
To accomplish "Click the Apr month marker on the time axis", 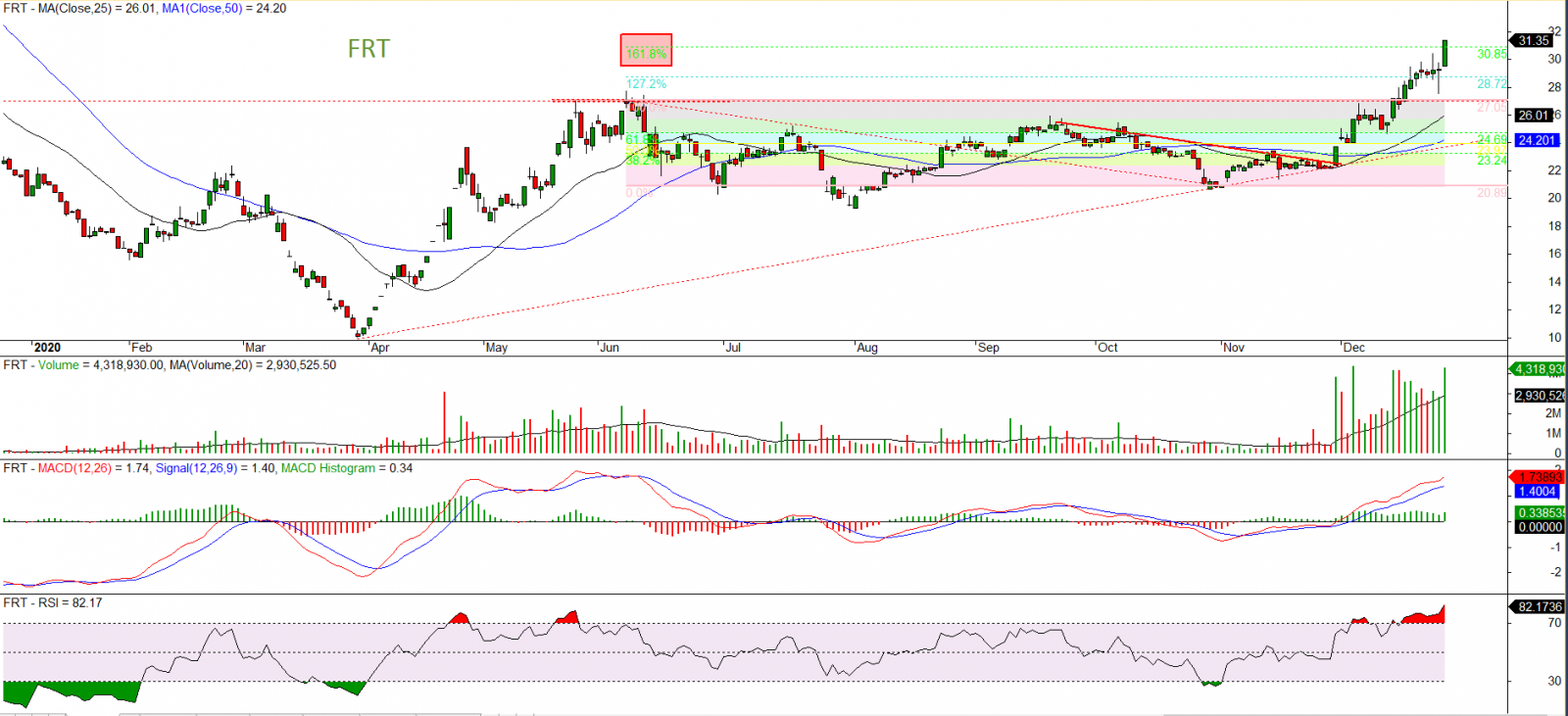I will tap(379, 348).
